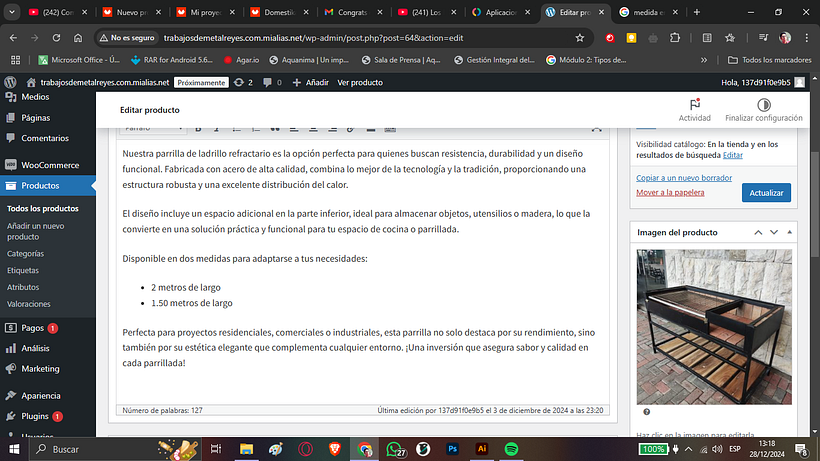Reload the current page

click(56, 38)
